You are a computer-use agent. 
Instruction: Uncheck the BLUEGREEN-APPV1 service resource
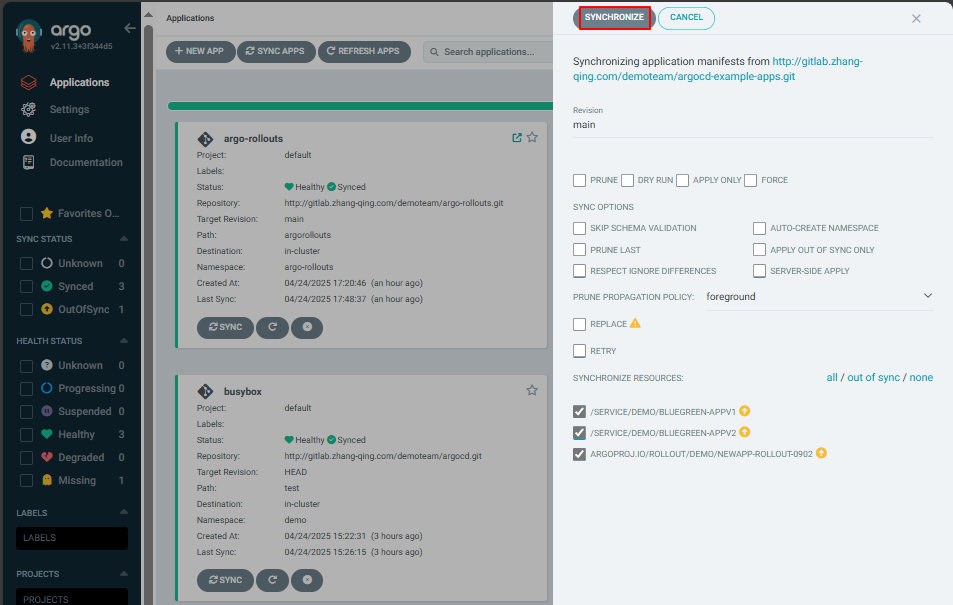(579, 412)
